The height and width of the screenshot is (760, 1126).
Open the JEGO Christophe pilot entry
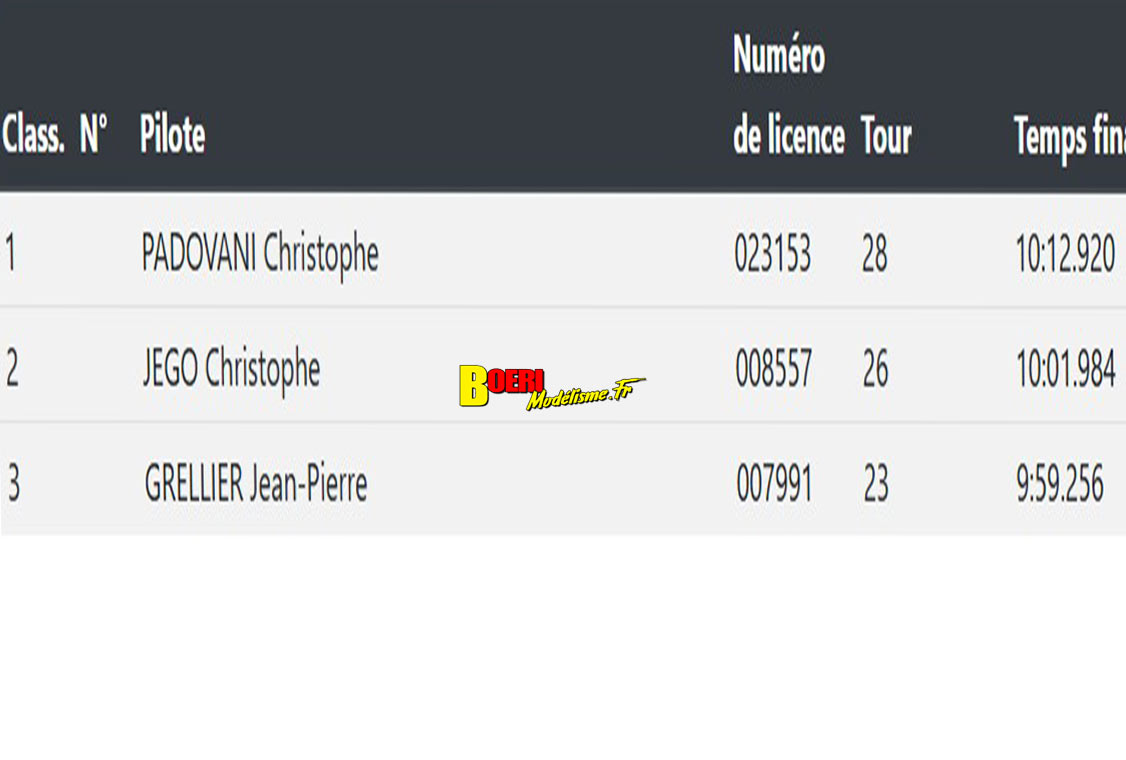click(x=231, y=370)
